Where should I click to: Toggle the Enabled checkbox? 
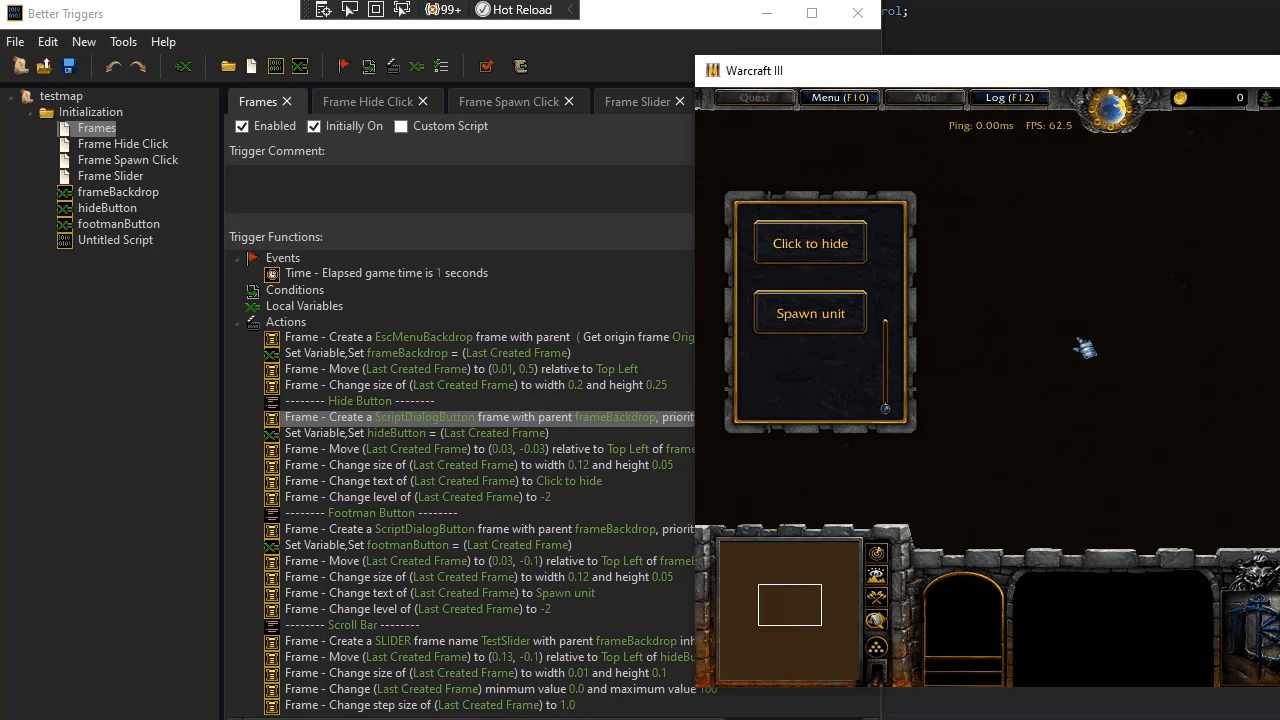coord(242,126)
